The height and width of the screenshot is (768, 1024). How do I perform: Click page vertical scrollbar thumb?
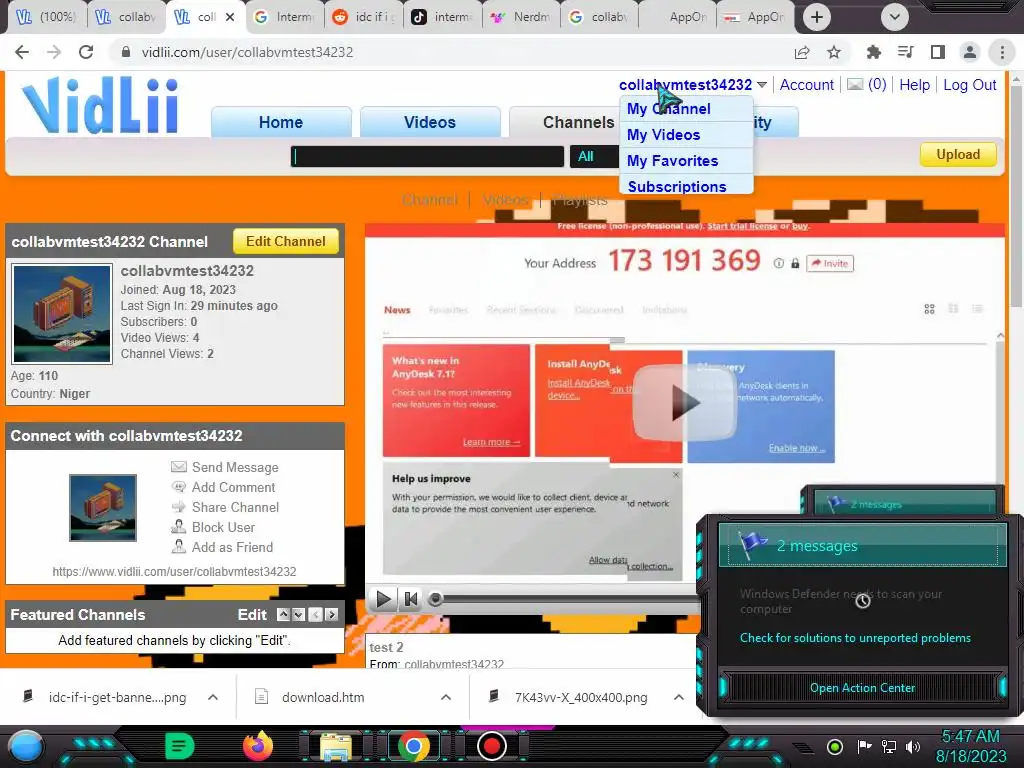coord(1016,196)
